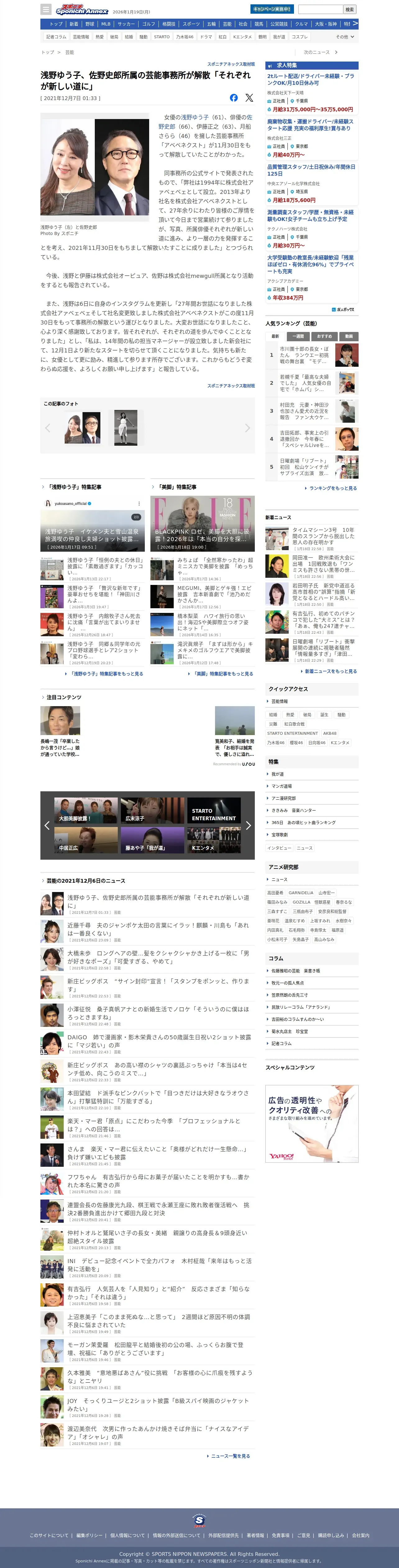This screenshot has height=1568, width=399.
Task: Go to 次のニュース chevron link
Action: [x=321, y=52]
